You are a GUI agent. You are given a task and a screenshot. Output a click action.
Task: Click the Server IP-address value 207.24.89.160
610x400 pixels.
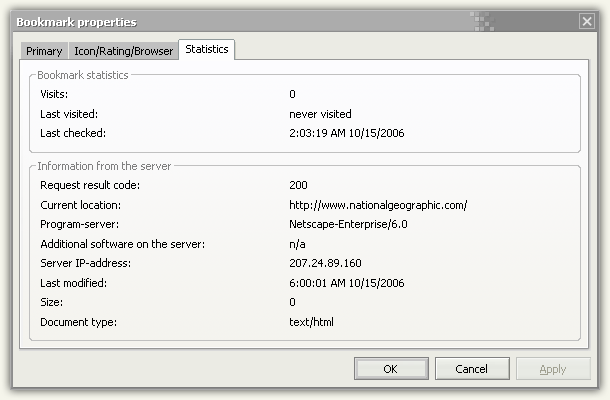click(325, 263)
